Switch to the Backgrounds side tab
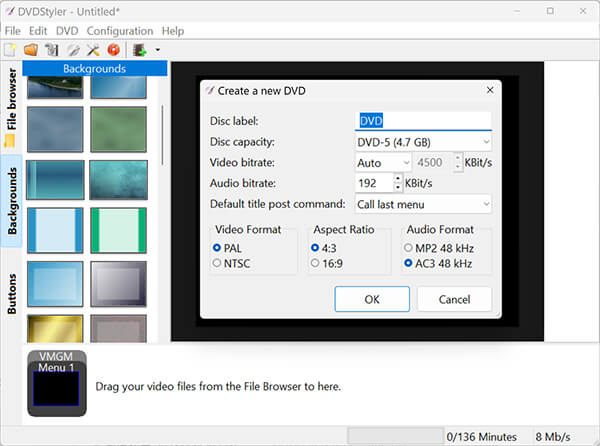The image size is (600, 446). [x=11, y=201]
